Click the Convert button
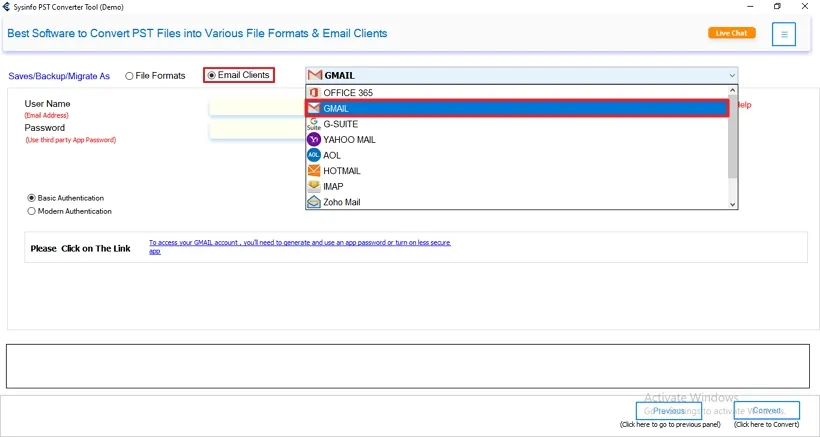 [x=767, y=411]
